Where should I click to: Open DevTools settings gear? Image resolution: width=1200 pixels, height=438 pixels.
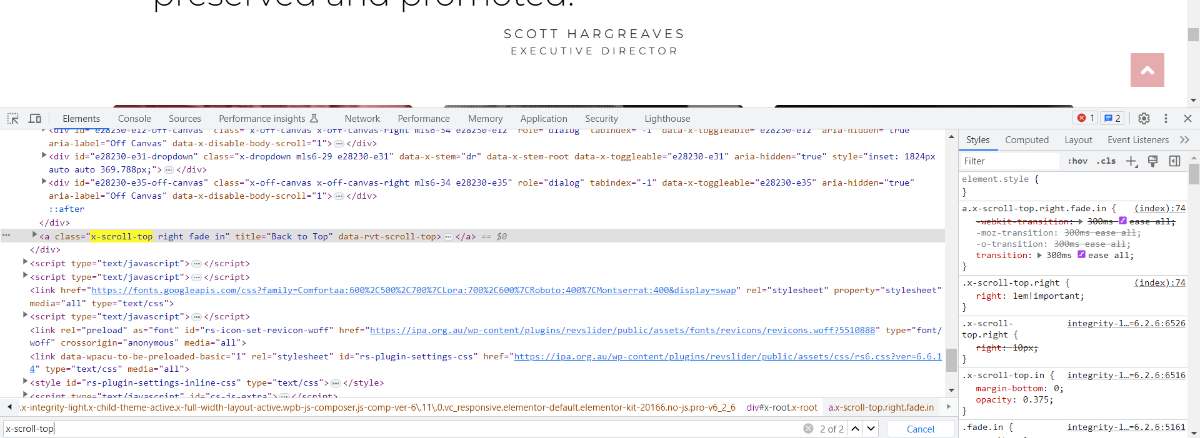pyautogui.click(x=1144, y=118)
